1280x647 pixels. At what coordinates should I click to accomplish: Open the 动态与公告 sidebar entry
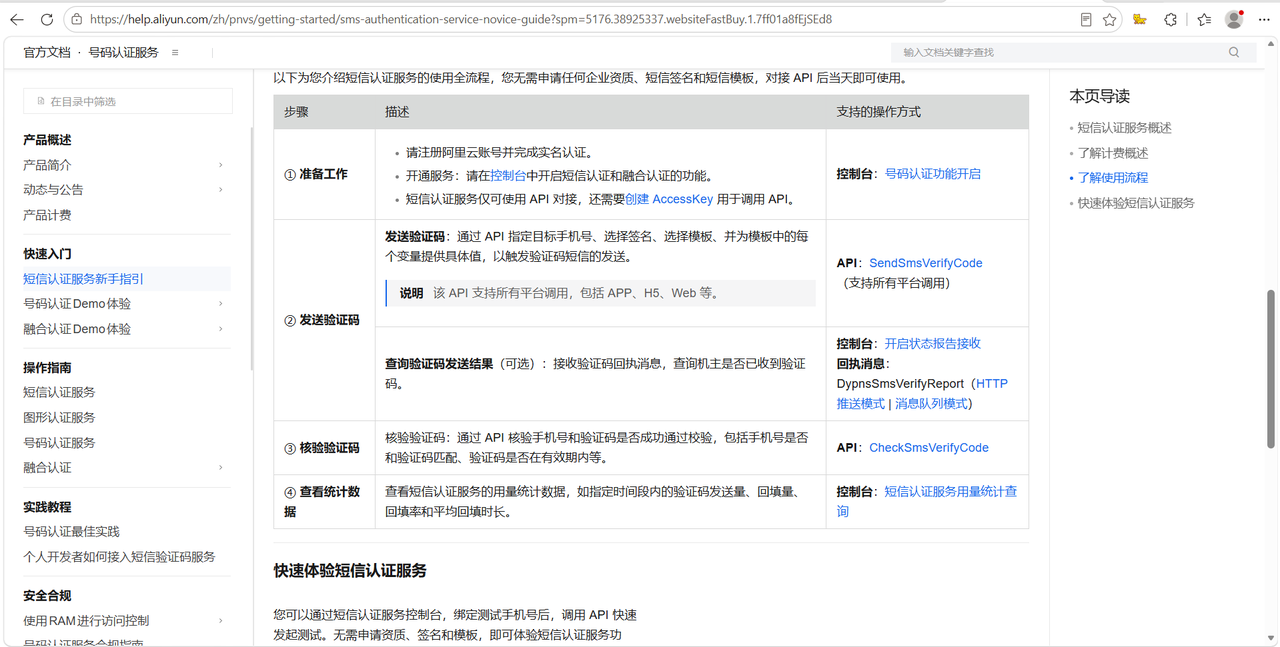tap(53, 190)
